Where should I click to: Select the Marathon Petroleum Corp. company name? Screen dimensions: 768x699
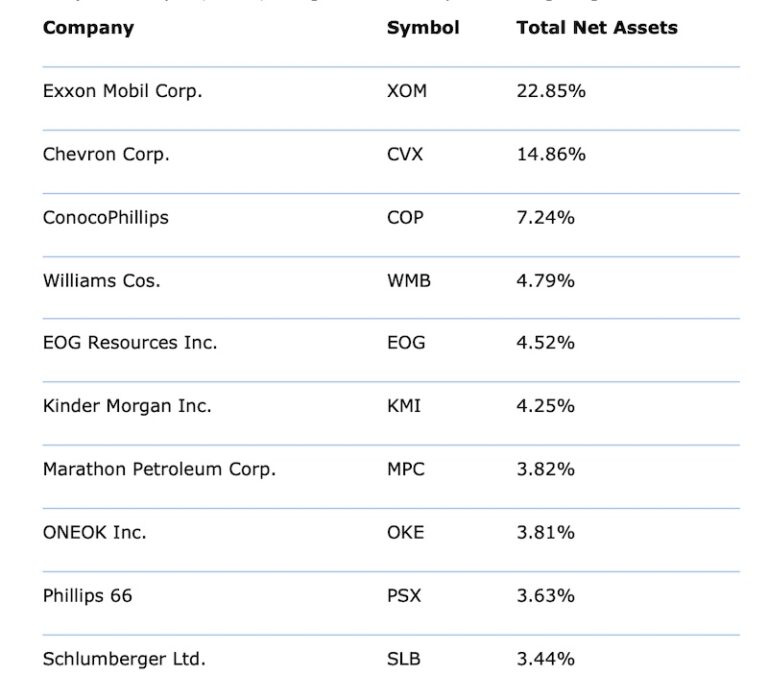point(159,469)
